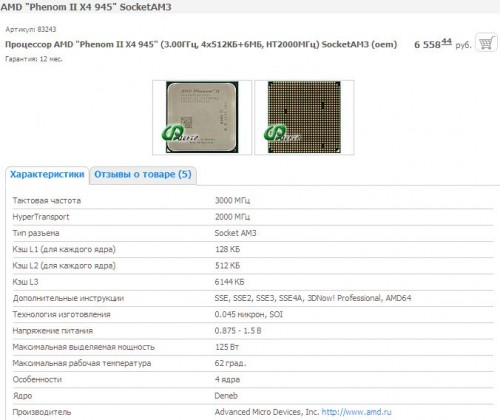500x420 pixels.
Task: Select the Производитель row label
Action: pos(42,412)
